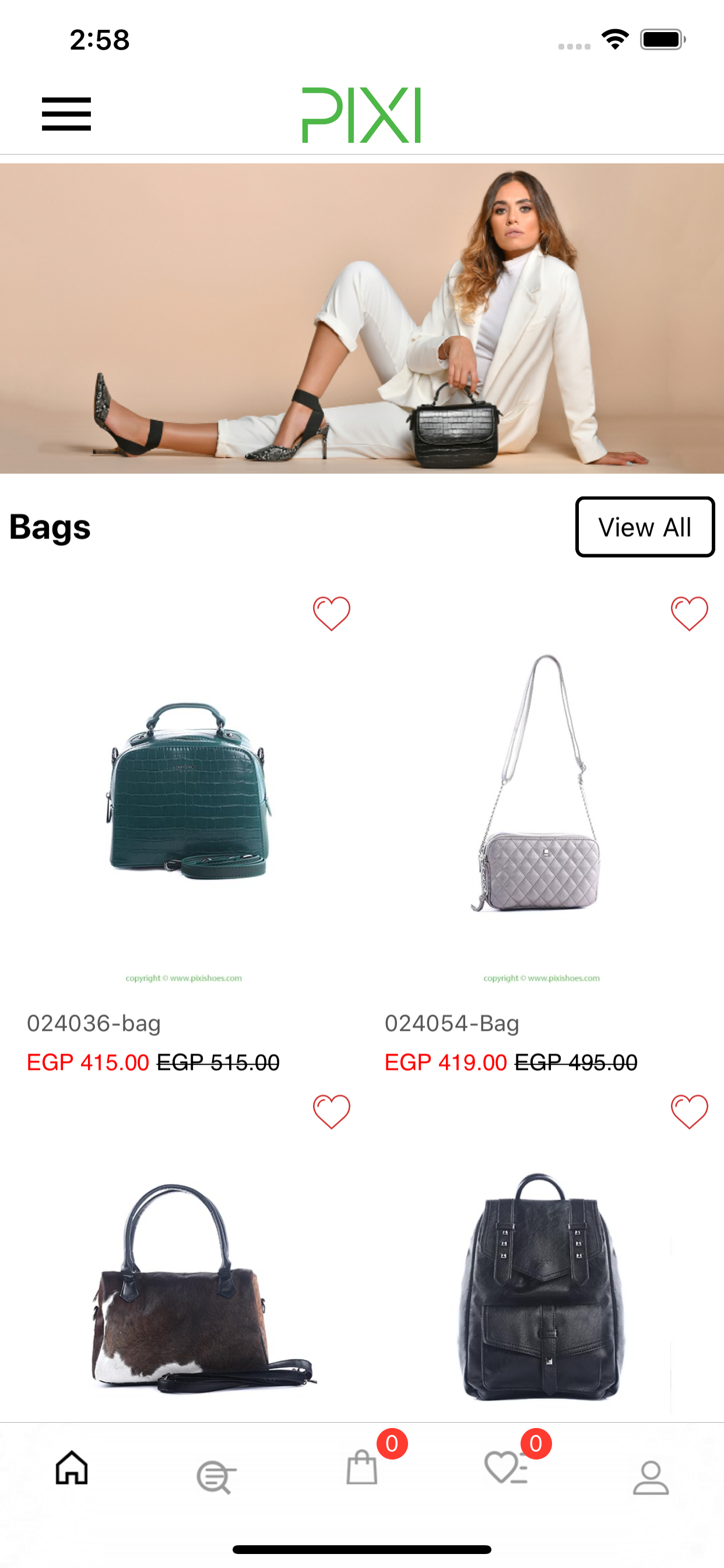Go to the Home tab

click(72, 1468)
